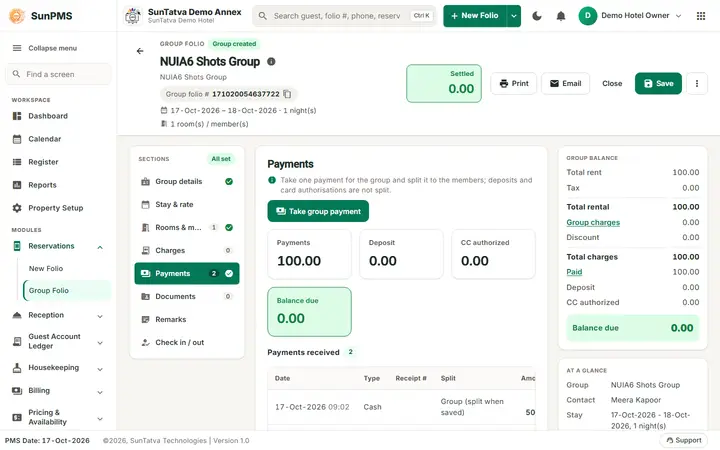Click the Type column header
The width and height of the screenshot is (720, 450).
pyautogui.click(x=371, y=378)
